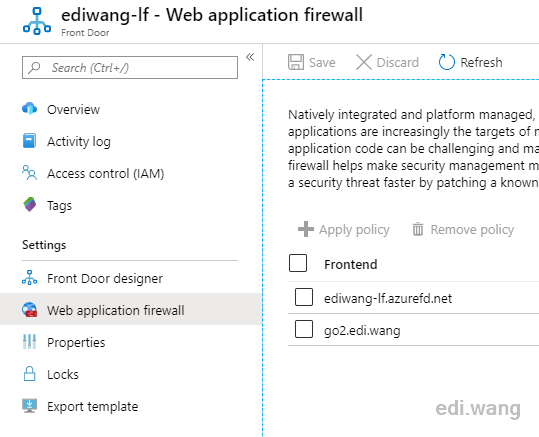Click the Remove policy button
539x437 pixels.
(463, 229)
